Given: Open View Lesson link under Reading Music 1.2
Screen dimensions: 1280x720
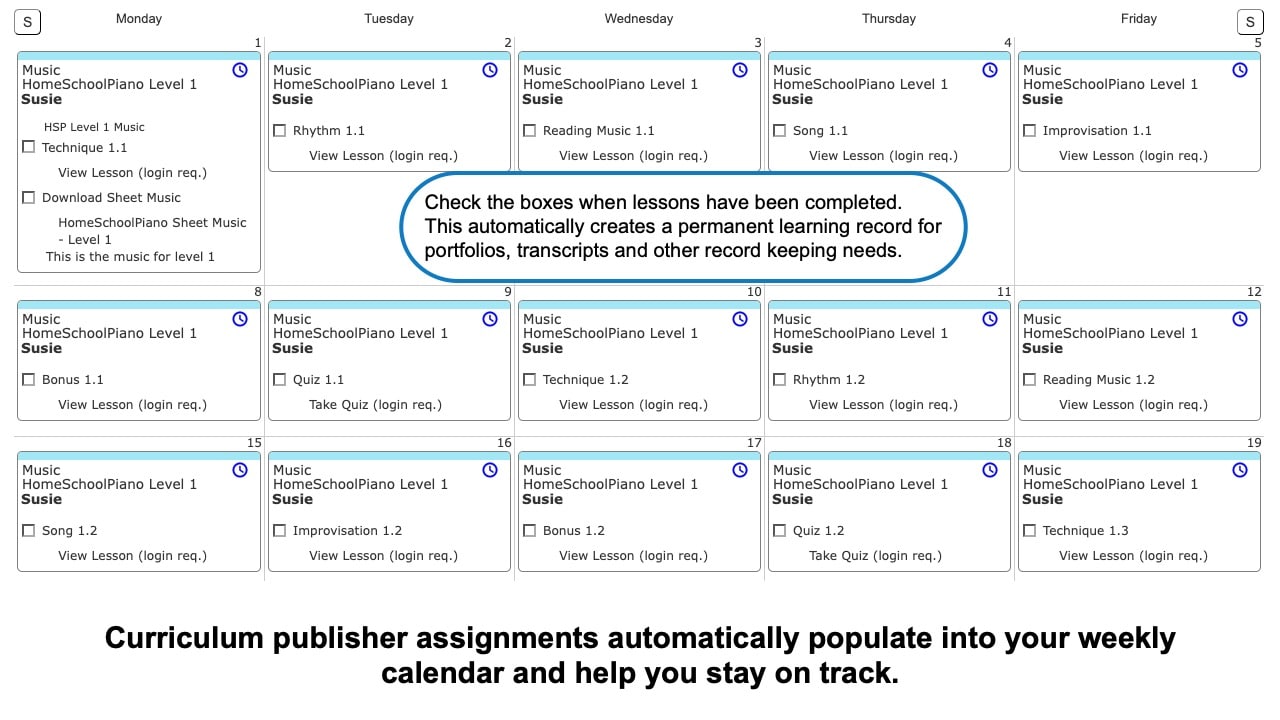Looking at the screenshot, I should coord(1133,404).
